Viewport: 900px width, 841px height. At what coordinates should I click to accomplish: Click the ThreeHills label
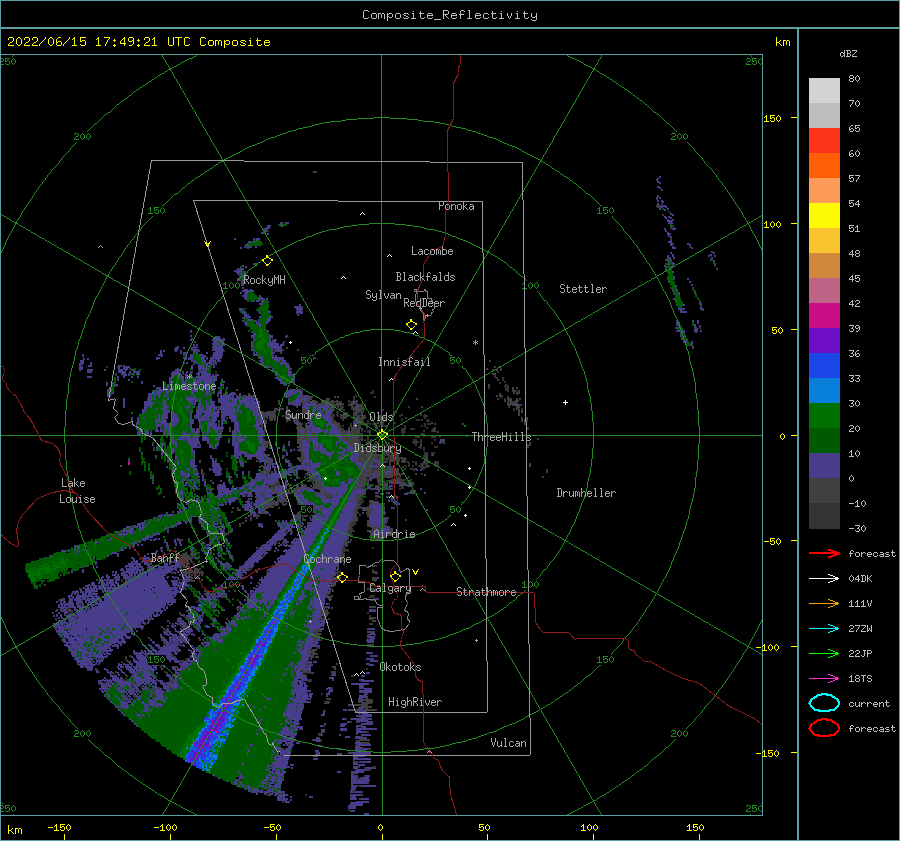tap(502, 437)
